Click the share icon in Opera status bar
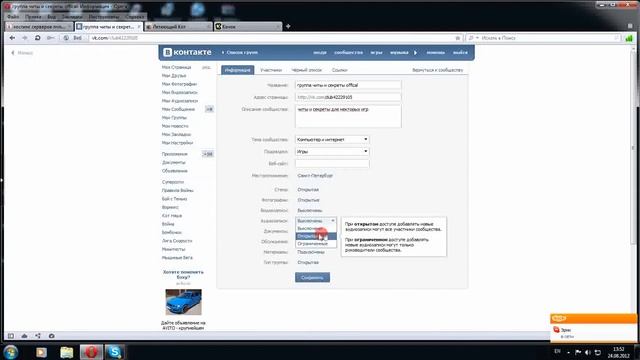This screenshot has width=640, height=360. click(38, 336)
